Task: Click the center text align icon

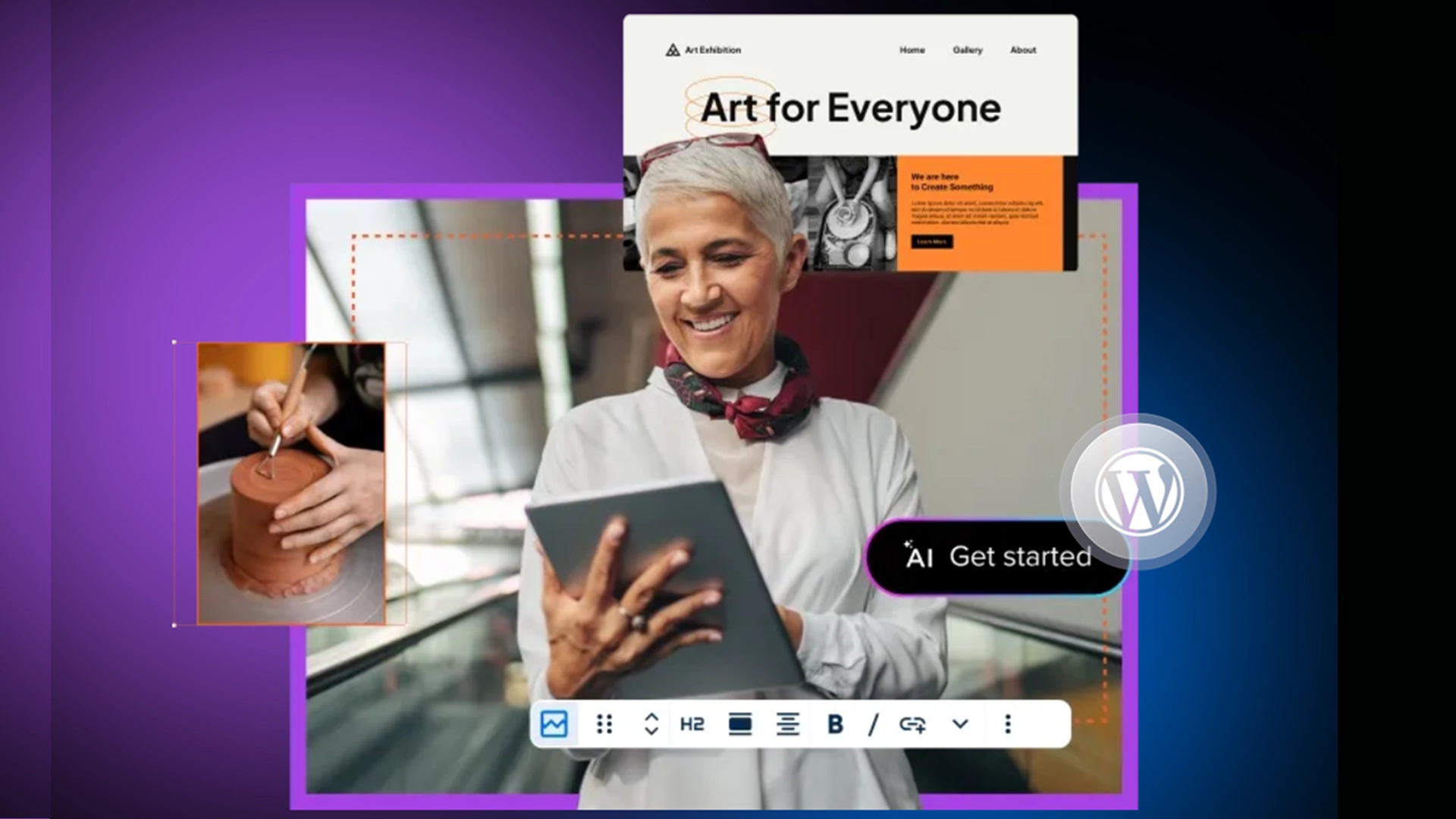Action: [788, 724]
